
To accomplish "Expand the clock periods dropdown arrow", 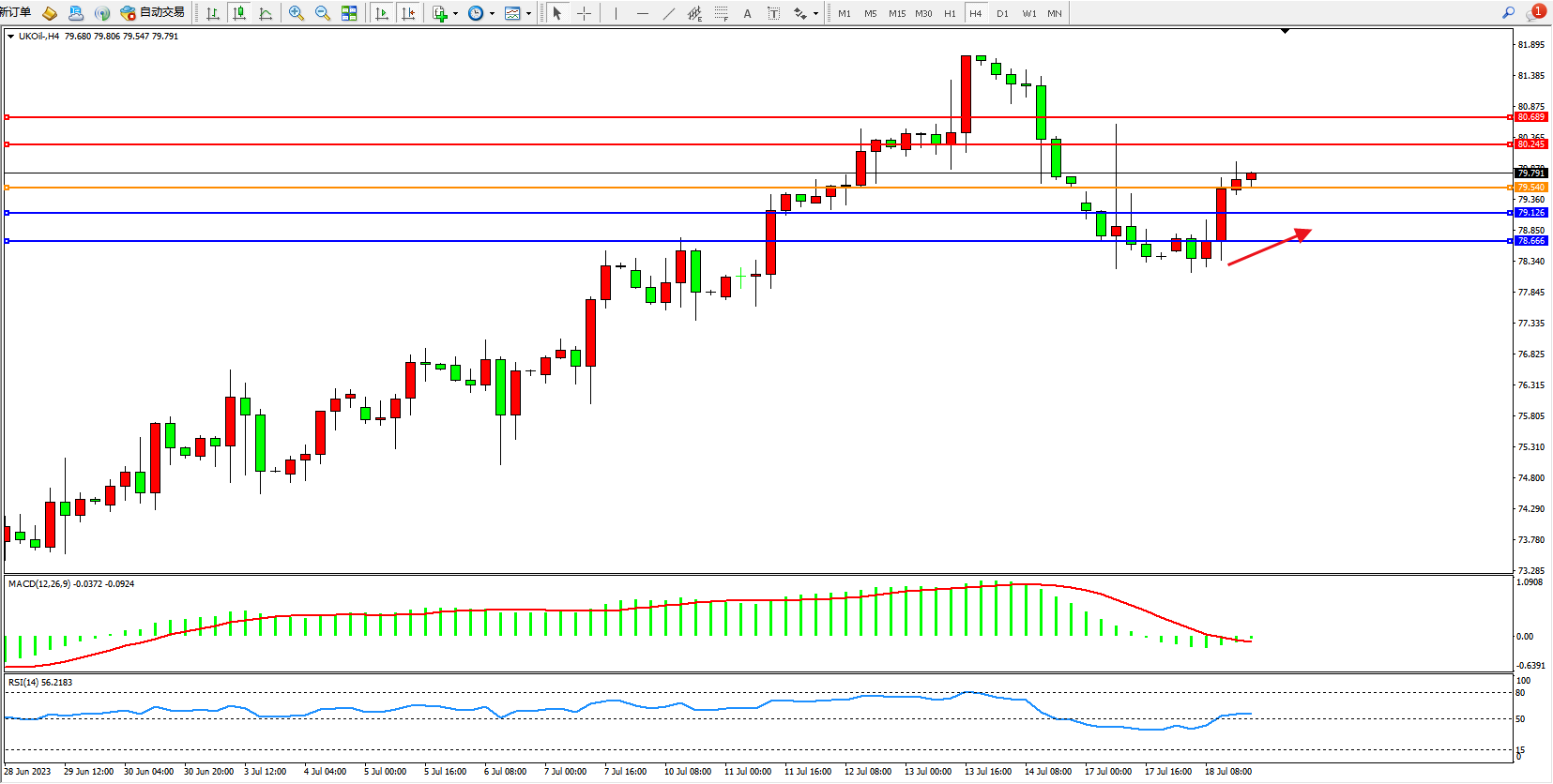I will pyautogui.click(x=492, y=13).
